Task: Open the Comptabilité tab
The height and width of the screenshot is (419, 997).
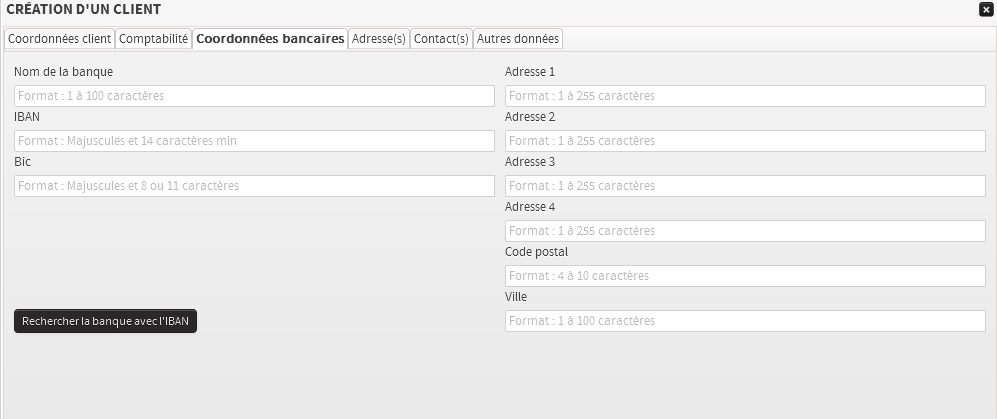Action: coord(154,39)
